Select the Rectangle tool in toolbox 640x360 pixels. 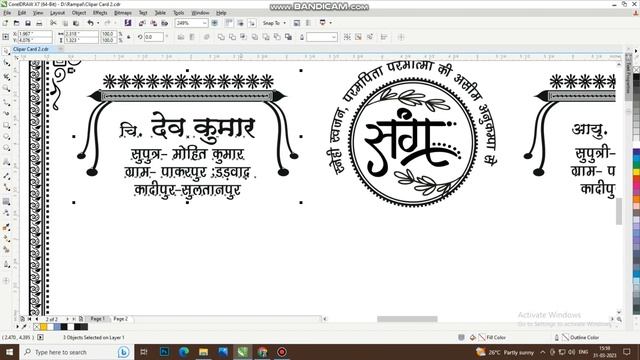pyautogui.click(x=6, y=125)
